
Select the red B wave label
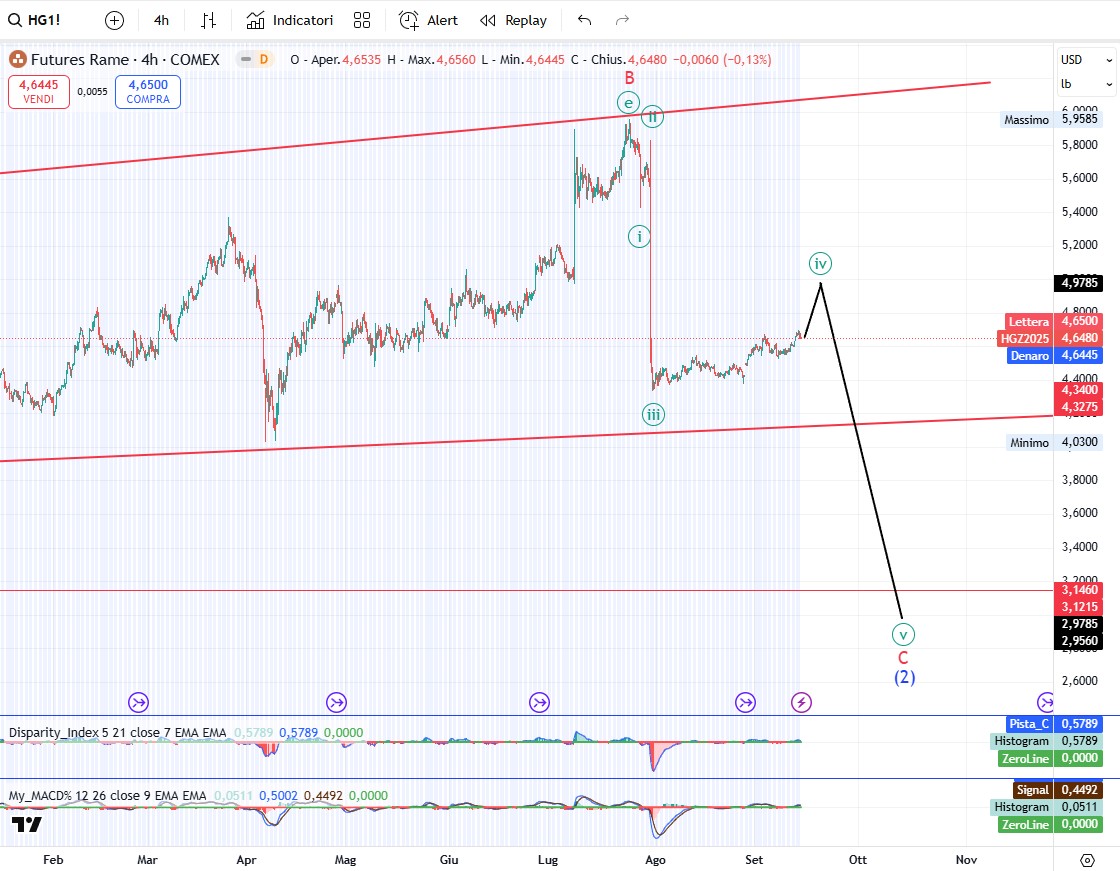click(629, 78)
